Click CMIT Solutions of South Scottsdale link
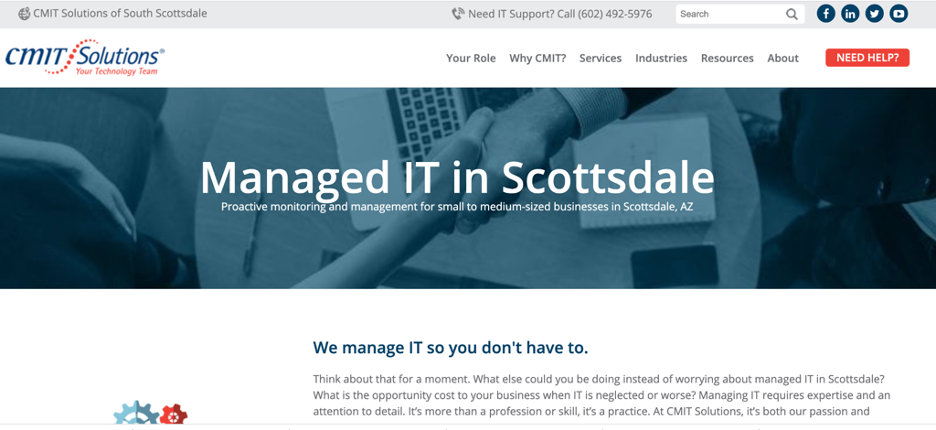Screen dimensions: 936x430 click(x=120, y=13)
